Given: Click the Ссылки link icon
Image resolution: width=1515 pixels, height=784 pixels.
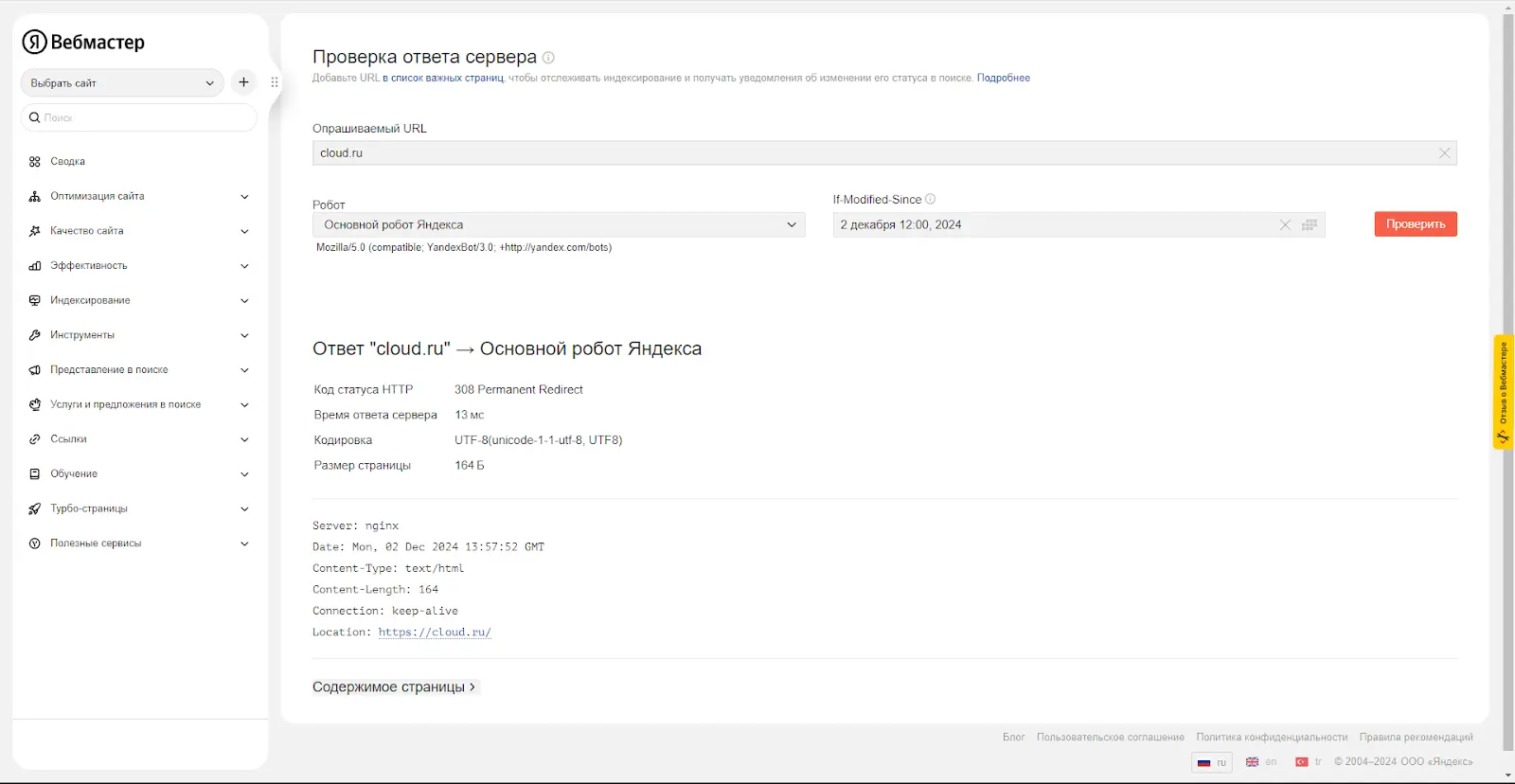Looking at the screenshot, I should pos(35,439).
